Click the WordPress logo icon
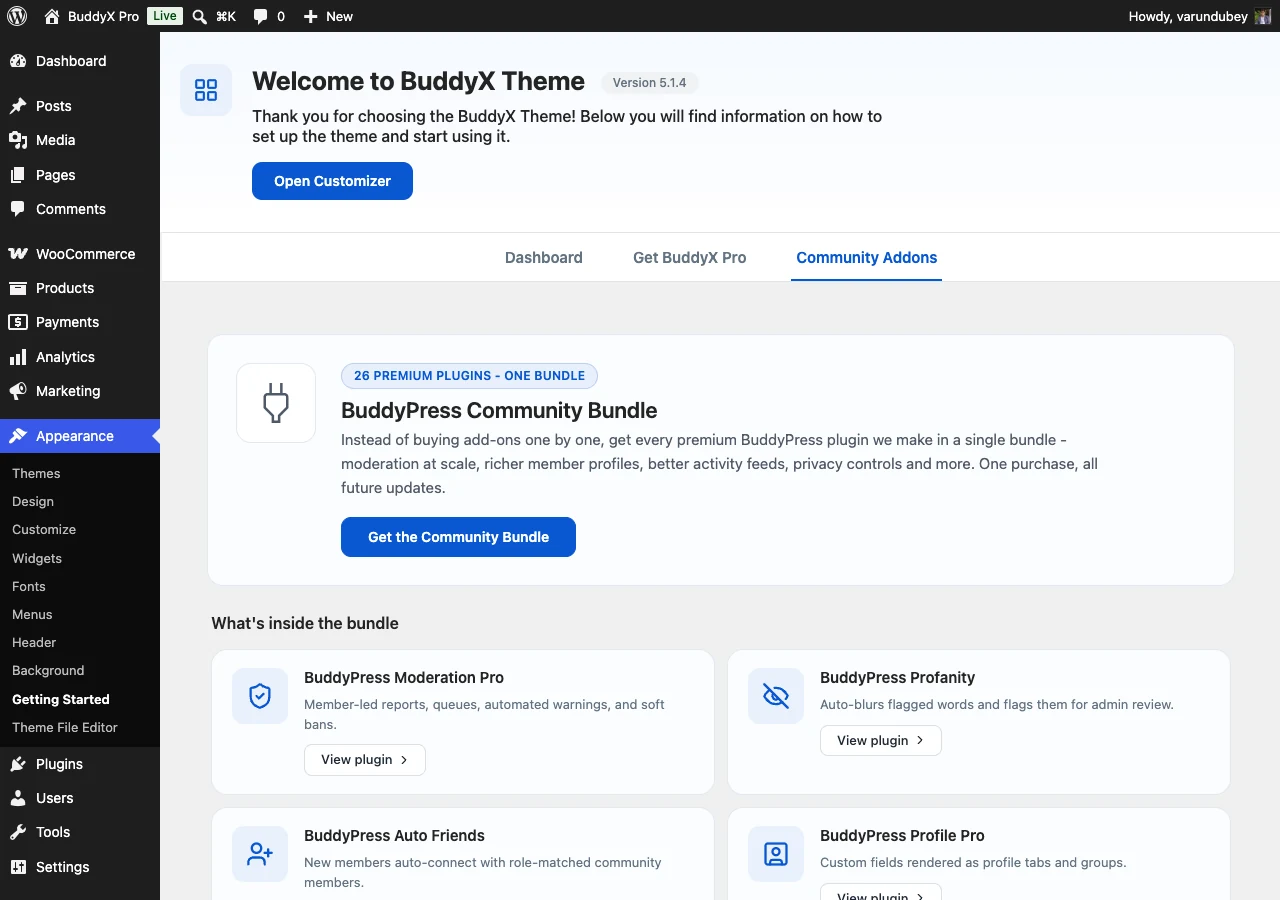Screen dimensions: 1280x900 click(x=17, y=16)
